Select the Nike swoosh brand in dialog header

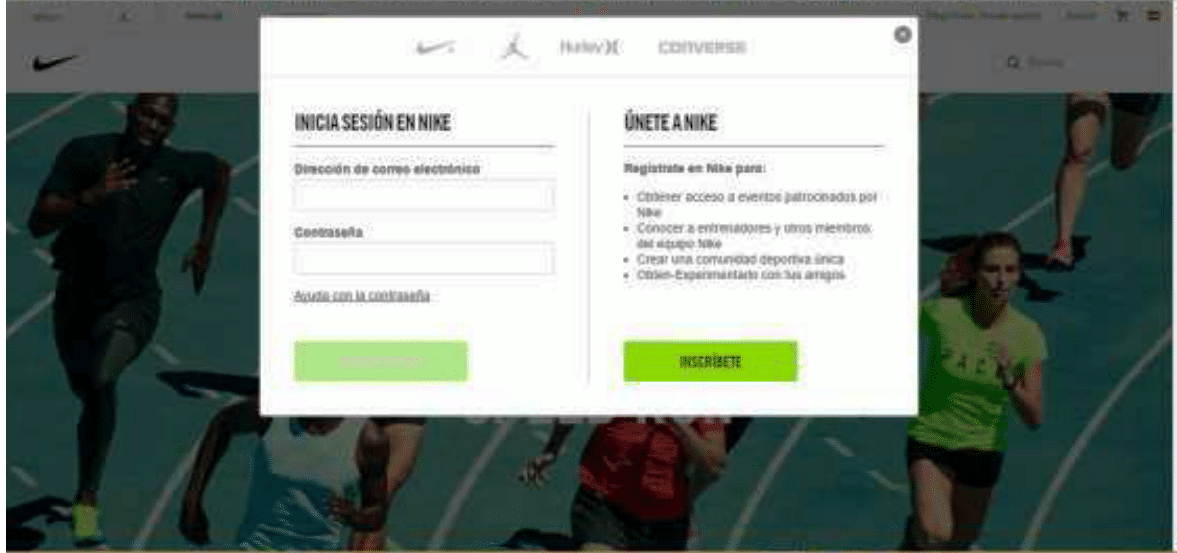click(435, 47)
